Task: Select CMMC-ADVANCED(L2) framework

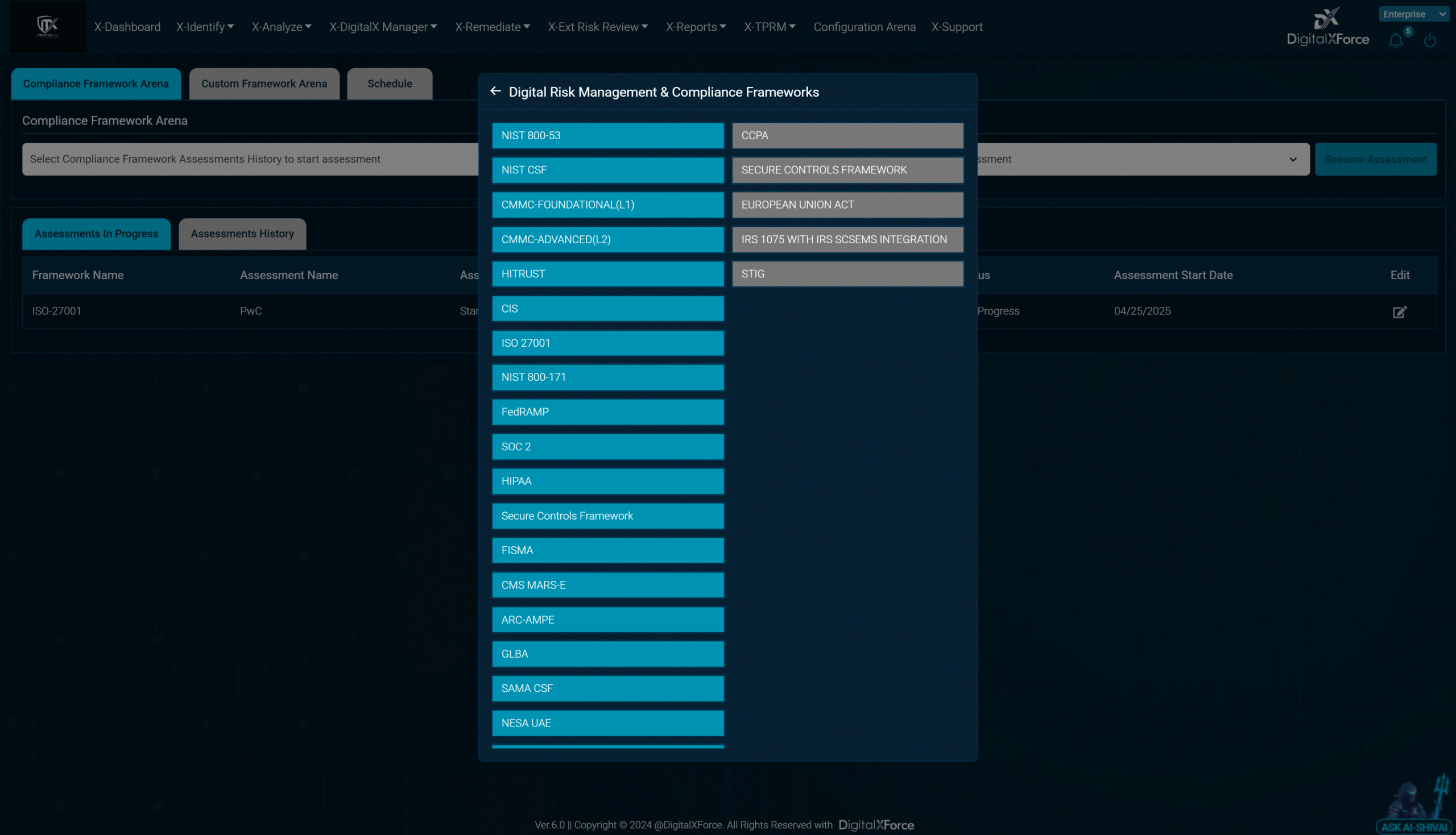Action: pyautogui.click(x=607, y=239)
